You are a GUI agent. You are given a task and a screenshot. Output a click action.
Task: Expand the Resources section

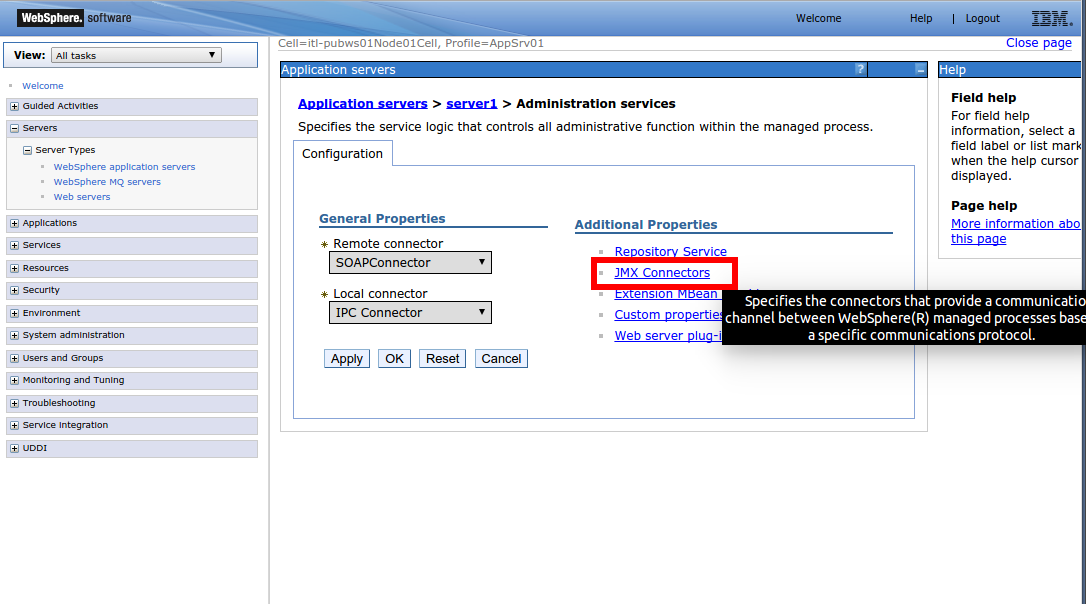coord(14,268)
